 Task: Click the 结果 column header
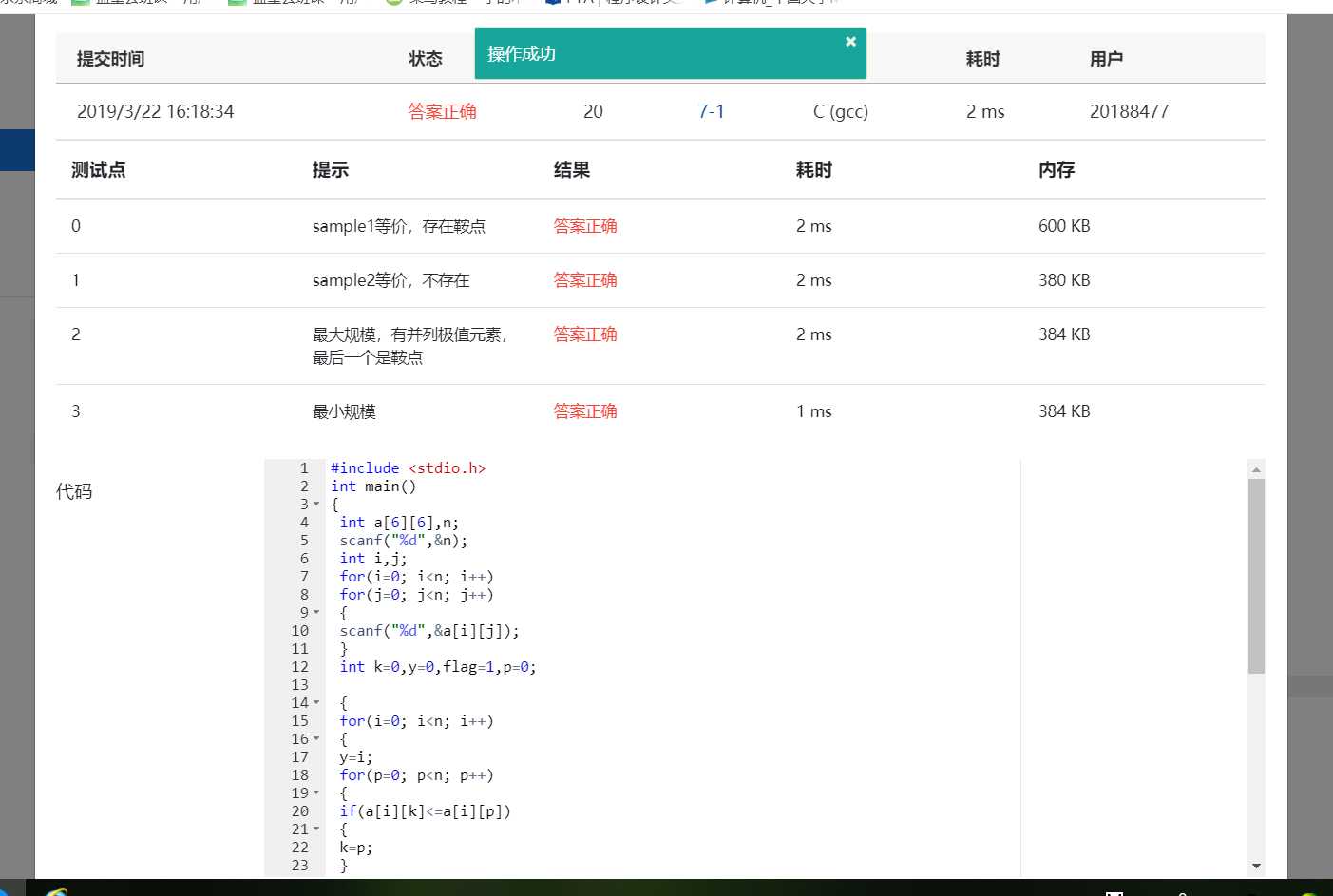tap(571, 170)
